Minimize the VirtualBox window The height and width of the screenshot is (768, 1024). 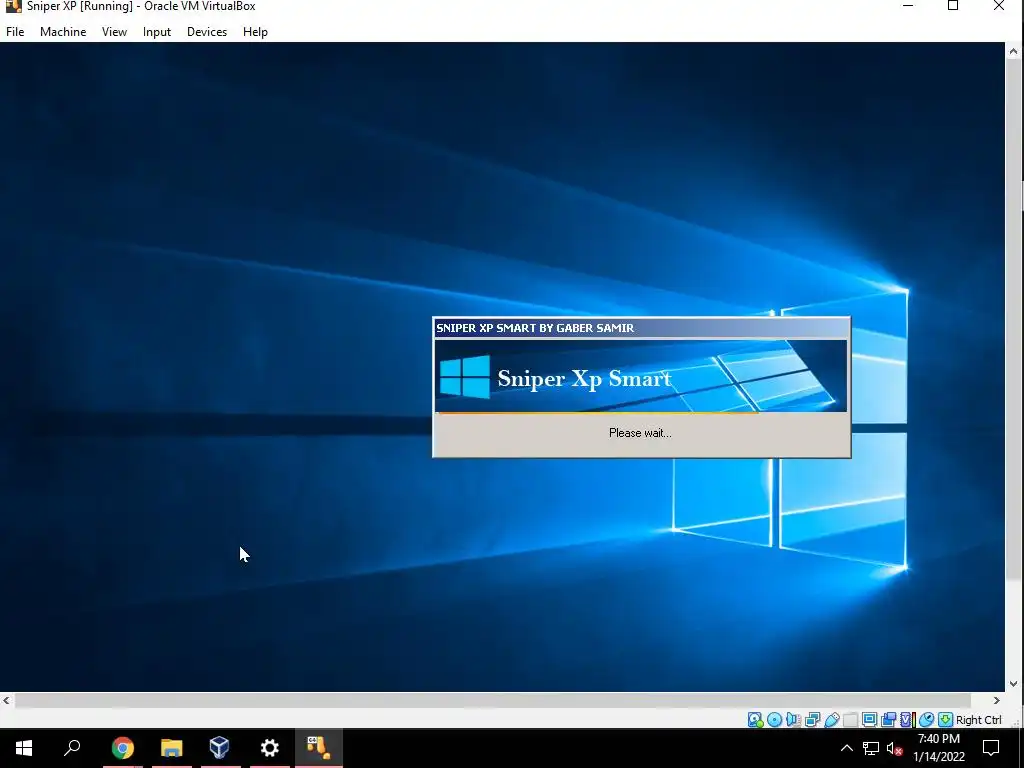click(x=908, y=6)
